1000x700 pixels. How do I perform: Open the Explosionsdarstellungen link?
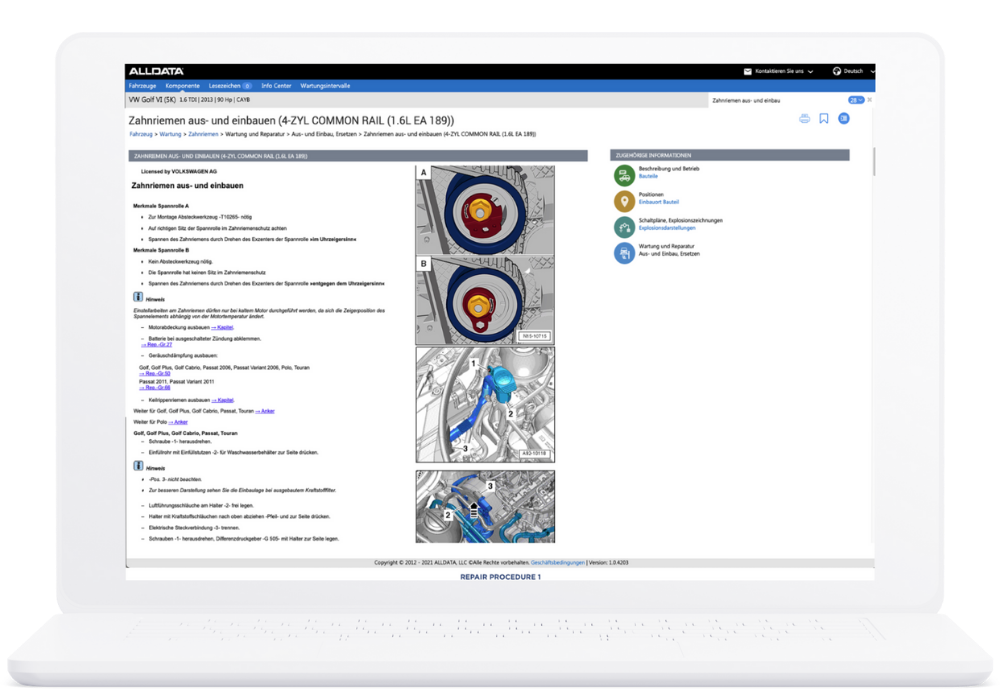[x=667, y=228]
